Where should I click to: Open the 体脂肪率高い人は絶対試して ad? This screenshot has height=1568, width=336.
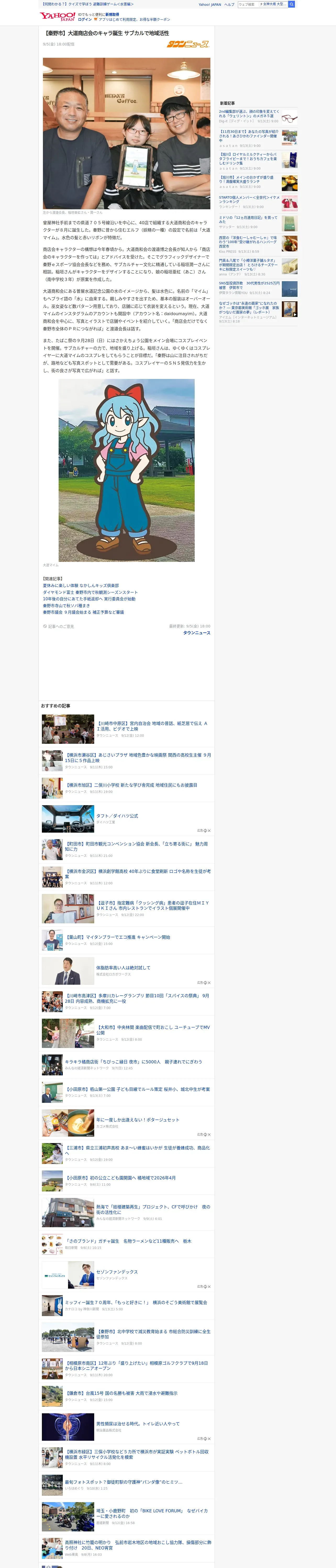(123, 967)
